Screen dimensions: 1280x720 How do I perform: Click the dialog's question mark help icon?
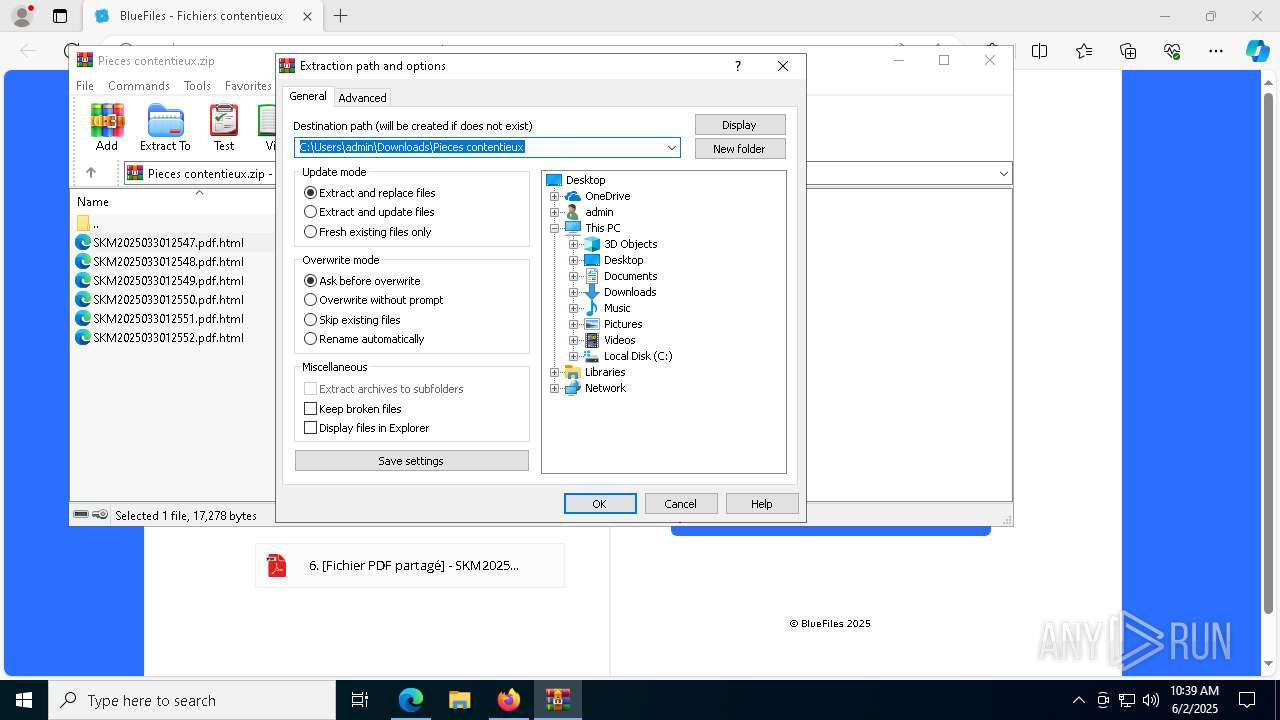tap(738, 66)
